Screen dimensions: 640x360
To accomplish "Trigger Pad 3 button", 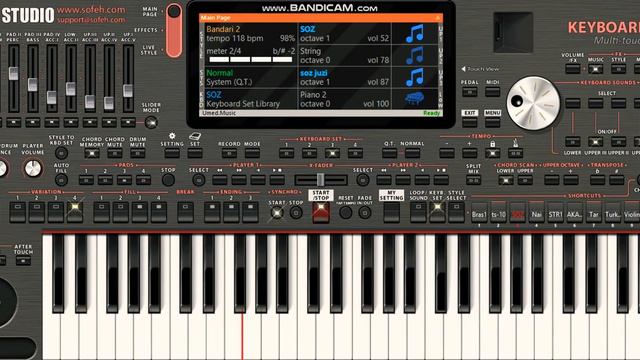I will pos(124,180).
